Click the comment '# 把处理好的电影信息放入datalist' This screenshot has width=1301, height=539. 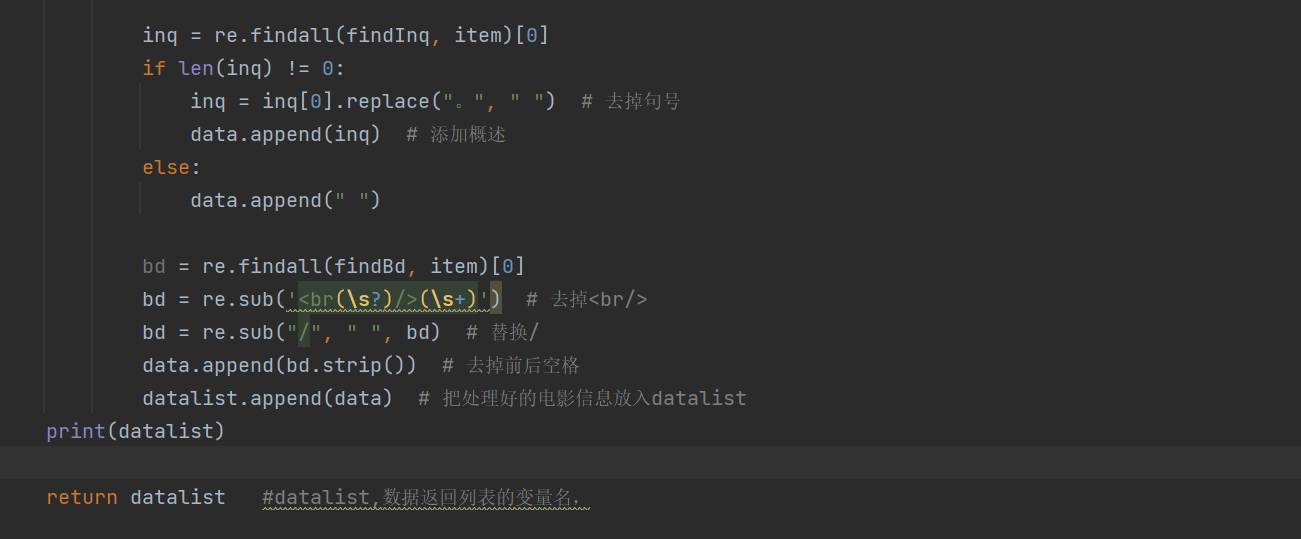tap(582, 399)
